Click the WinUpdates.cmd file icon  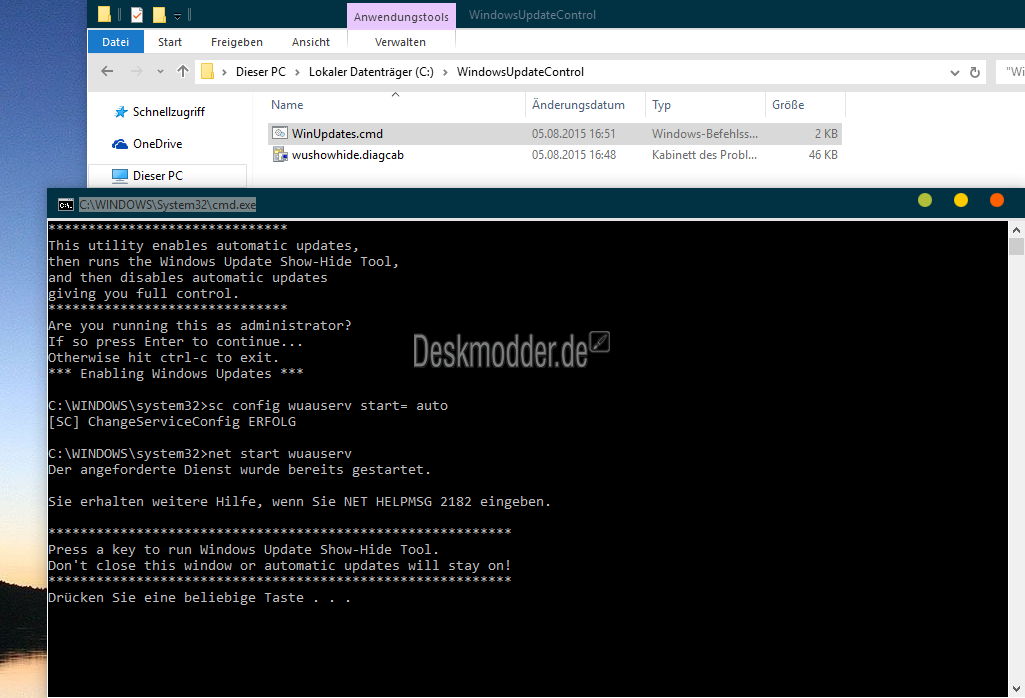280,133
